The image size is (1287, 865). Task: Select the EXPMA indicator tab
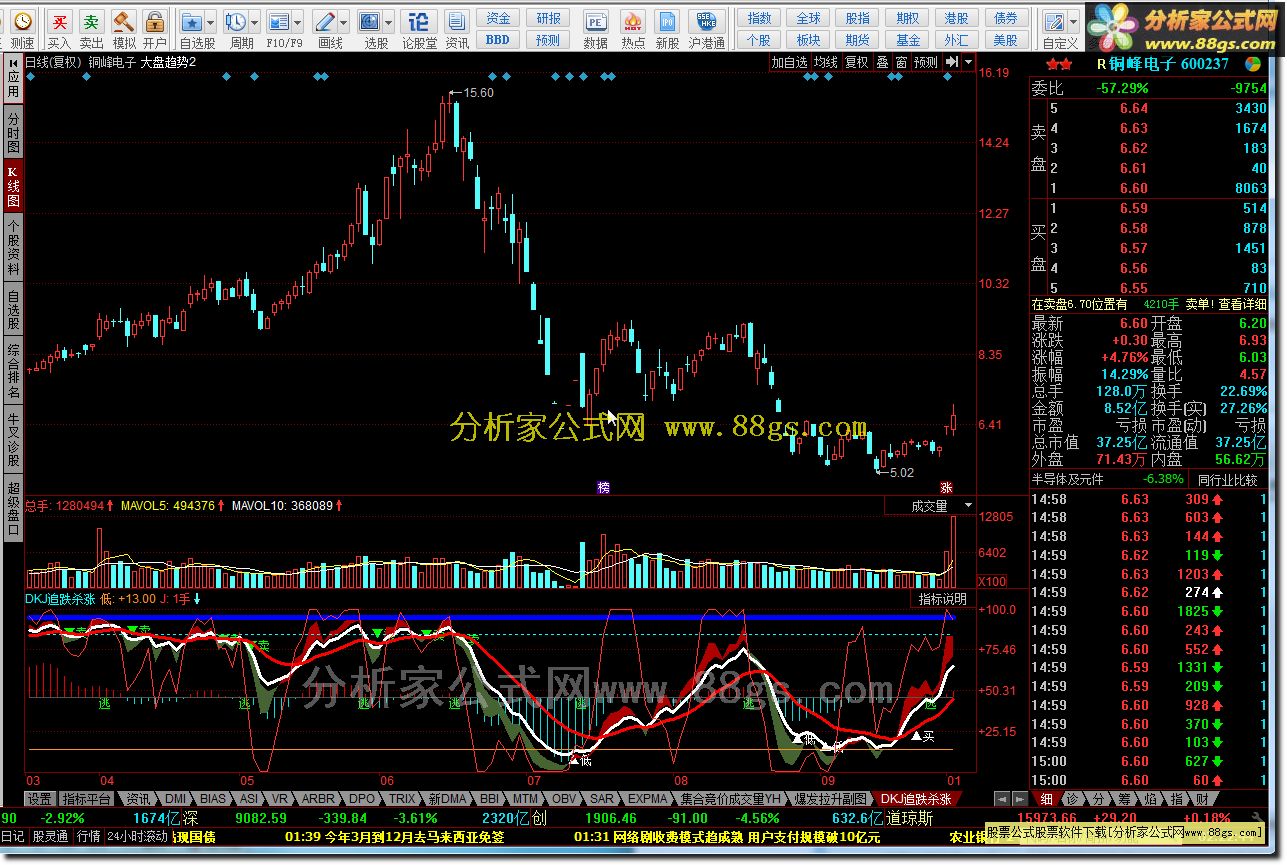click(x=647, y=799)
